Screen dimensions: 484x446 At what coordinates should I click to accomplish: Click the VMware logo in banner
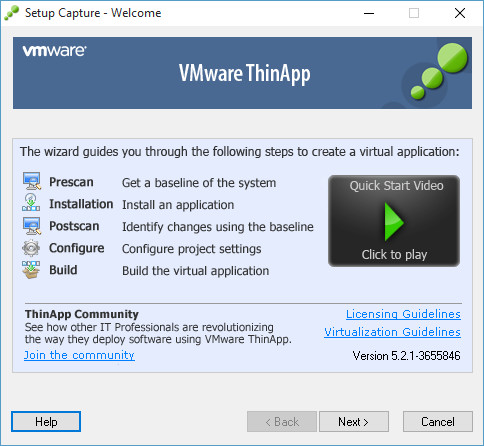pyautogui.click(x=54, y=51)
